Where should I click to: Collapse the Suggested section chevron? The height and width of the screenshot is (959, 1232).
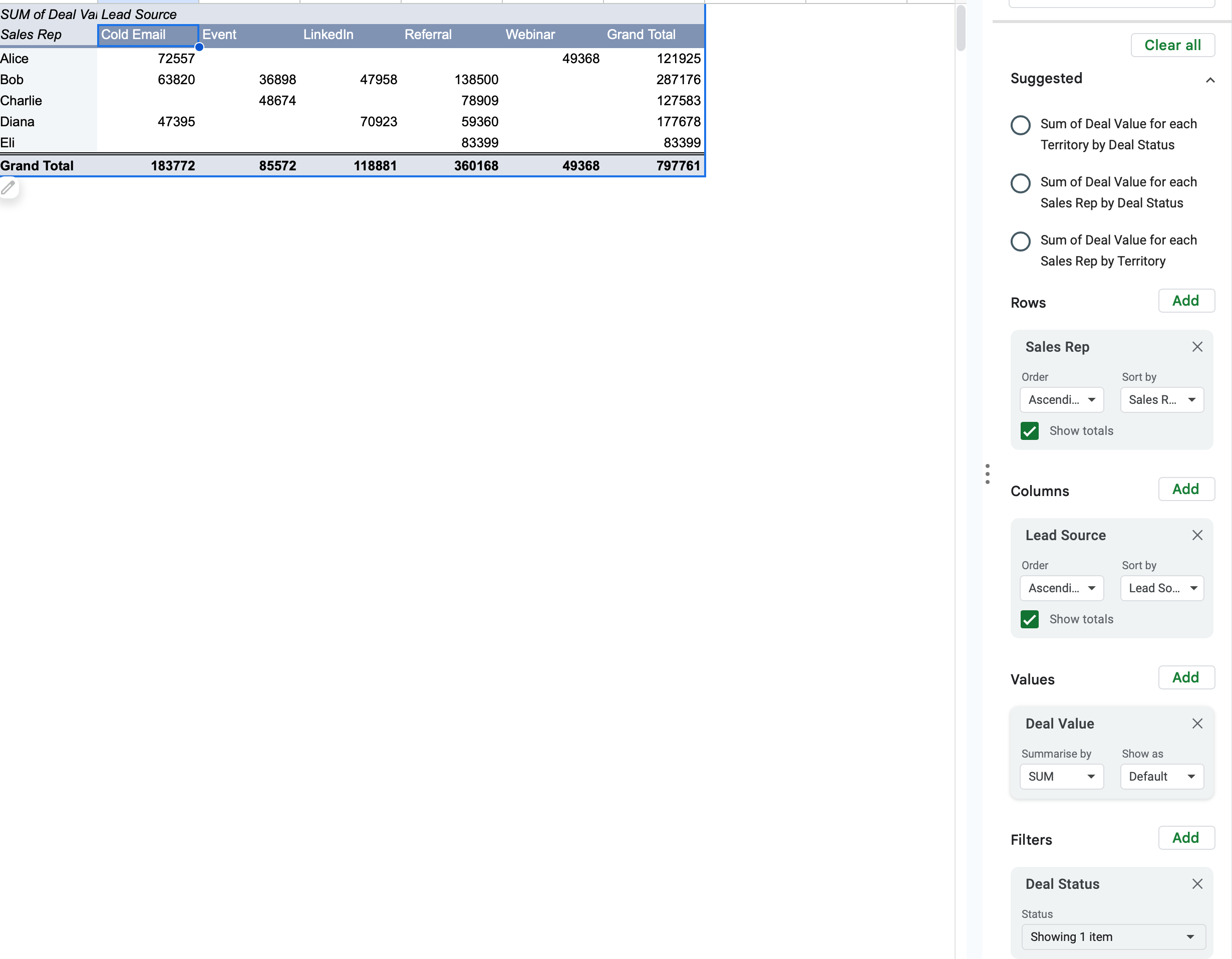click(x=1210, y=80)
